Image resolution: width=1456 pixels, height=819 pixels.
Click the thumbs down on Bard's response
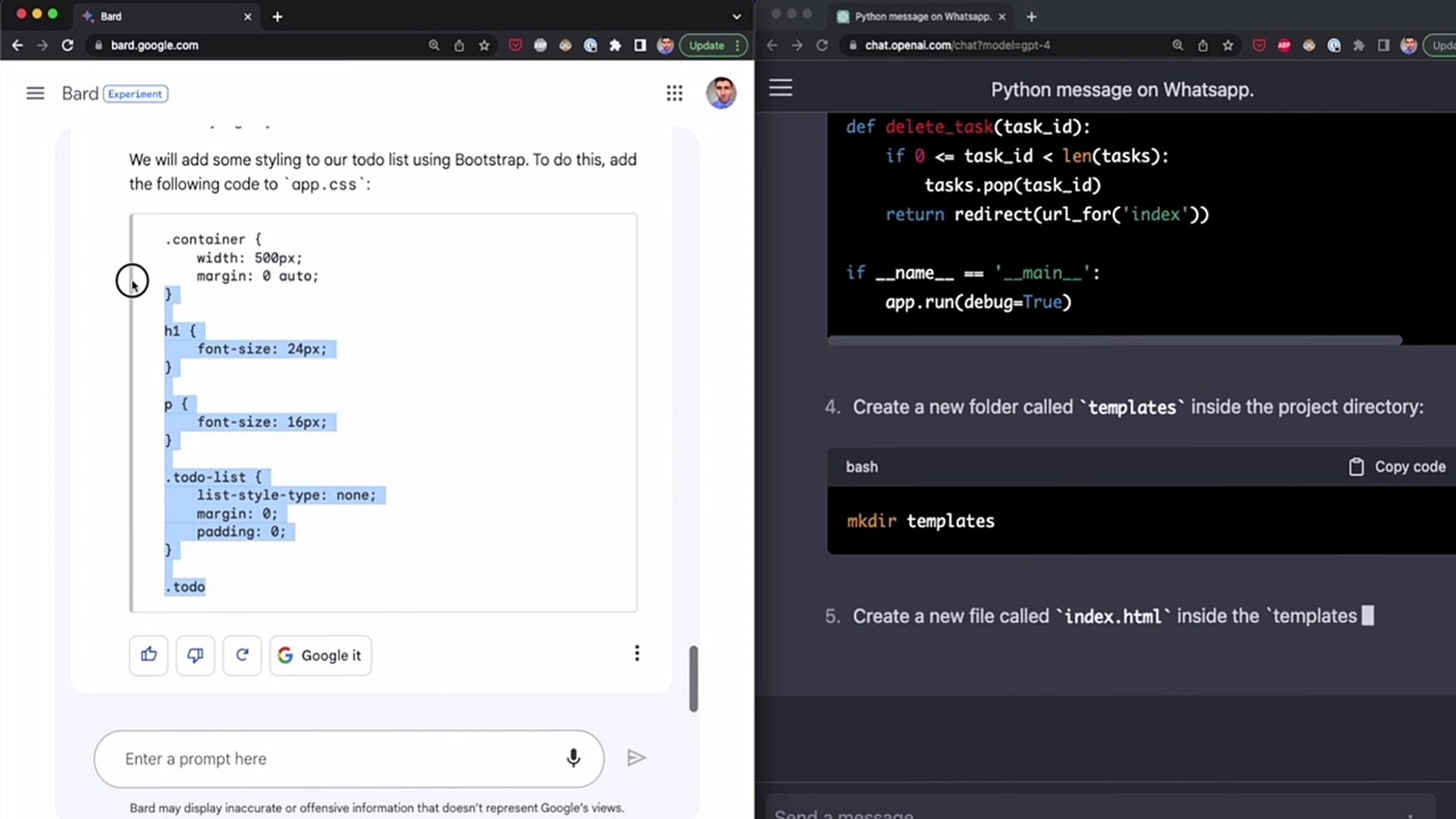[x=195, y=655]
